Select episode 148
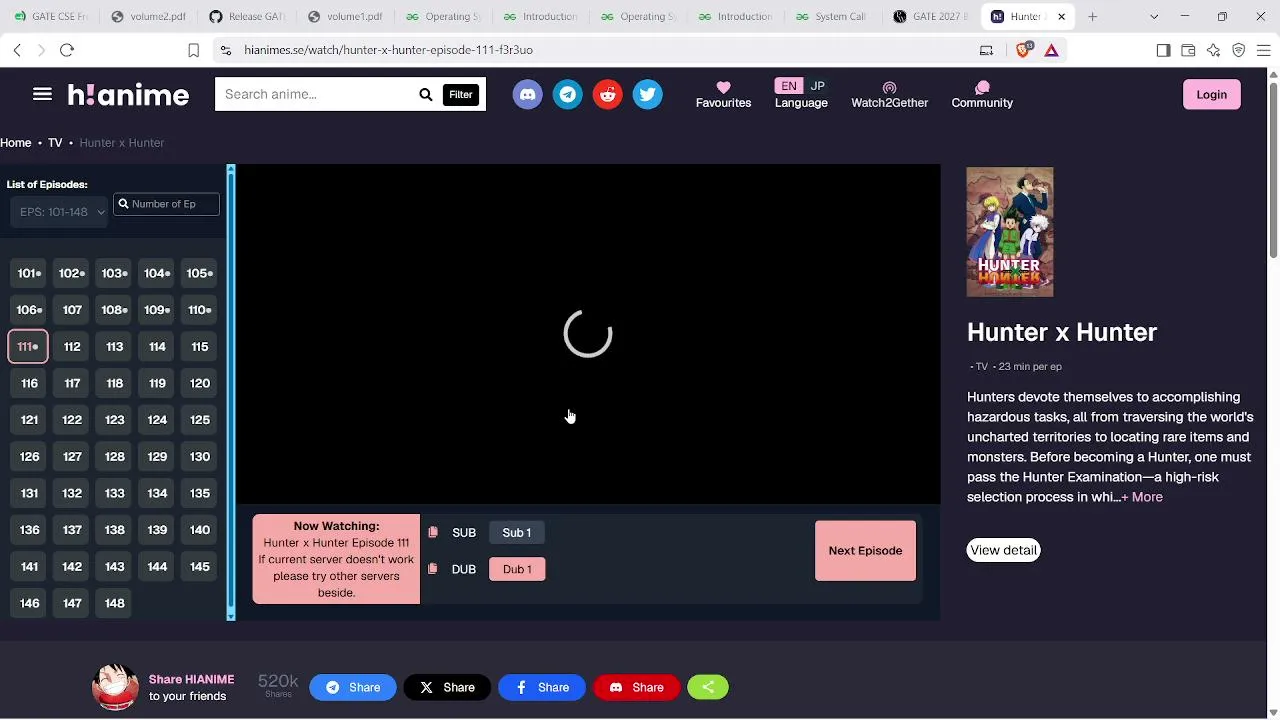This screenshot has height=720, width=1280. coord(115,603)
